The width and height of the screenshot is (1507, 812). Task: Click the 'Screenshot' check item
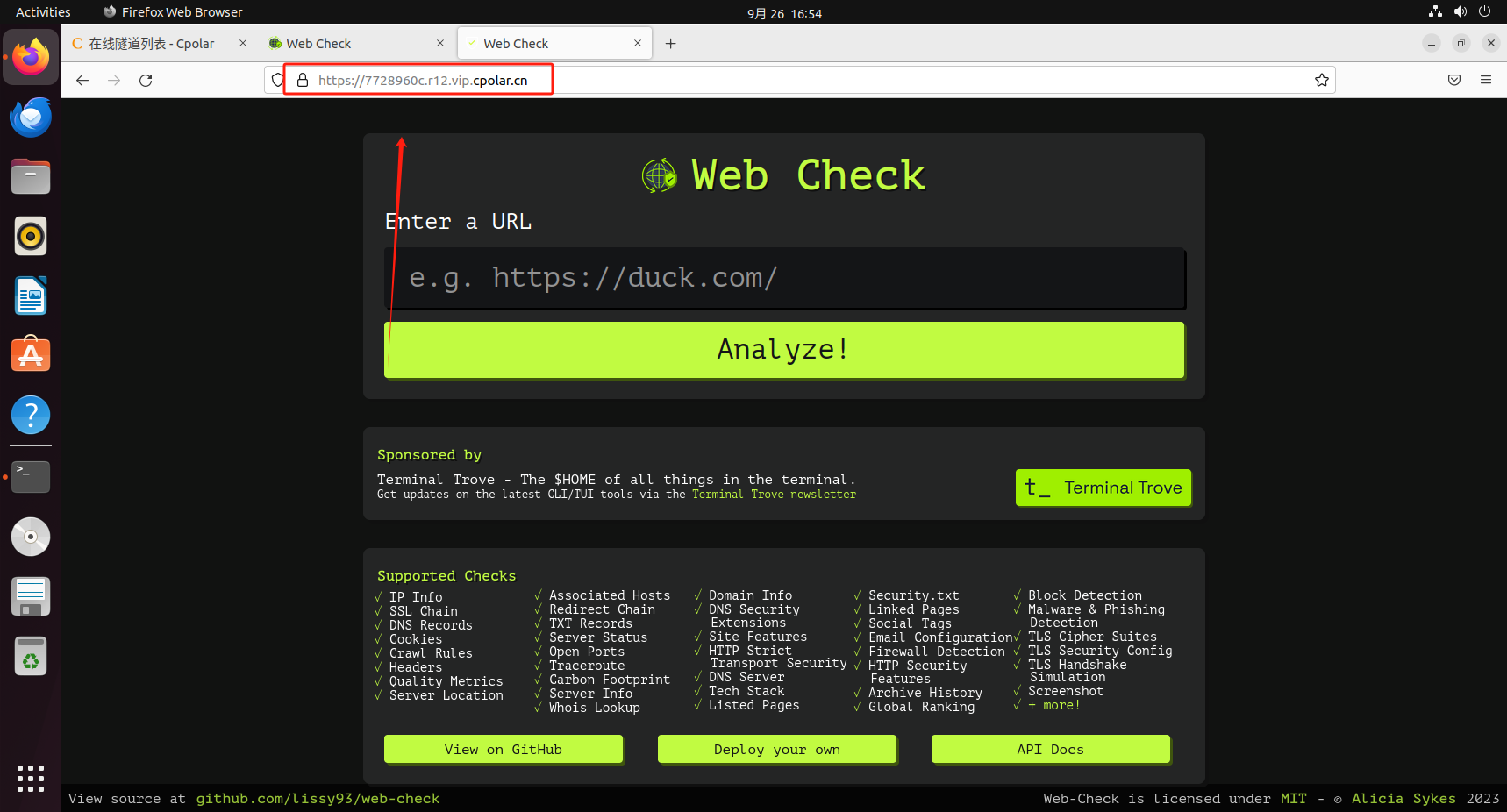click(x=1066, y=691)
